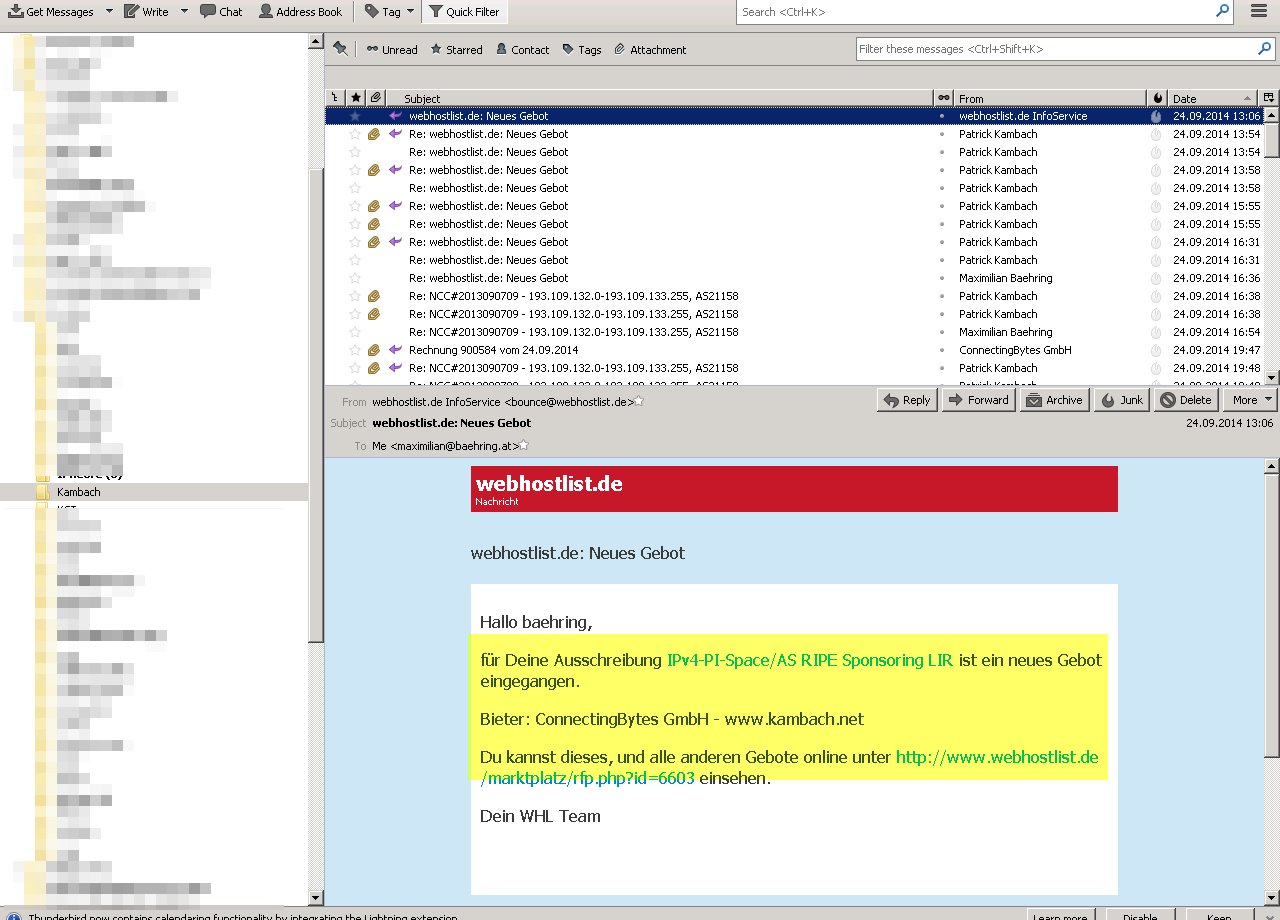Image resolution: width=1280 pixels, height=920 pixels.
Task: Sort messages by the Subject column
Action: [660, 98]
